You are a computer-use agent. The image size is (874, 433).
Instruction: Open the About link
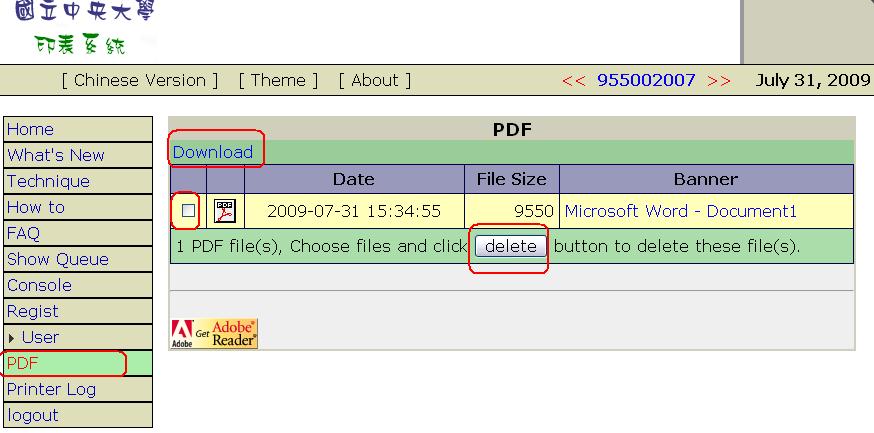tap(375, 81)
